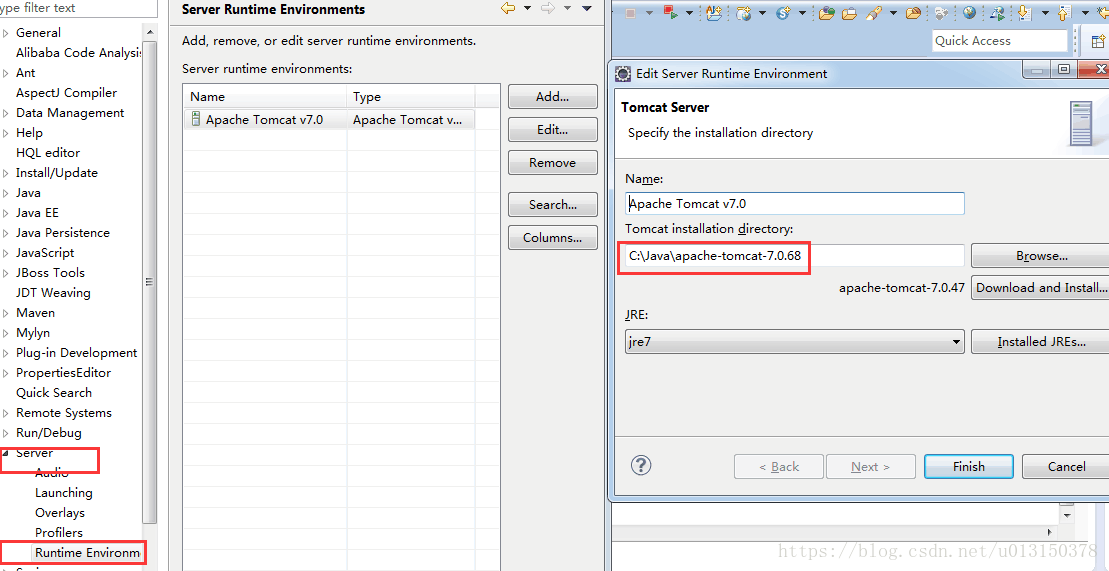Click the red run-stop launch toolbar icon
Viewport: 1109px width, 571px height.
pos(671,13)
